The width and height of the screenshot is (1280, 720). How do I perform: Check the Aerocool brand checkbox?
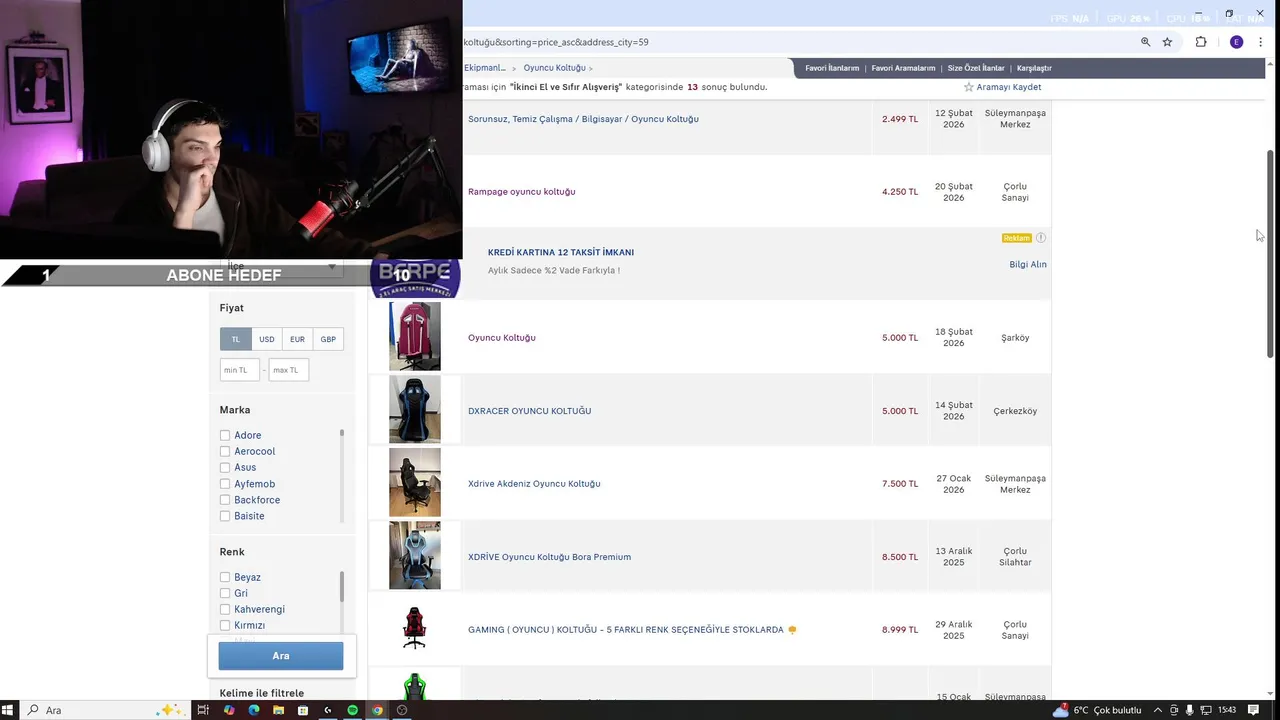pos(225,451)
